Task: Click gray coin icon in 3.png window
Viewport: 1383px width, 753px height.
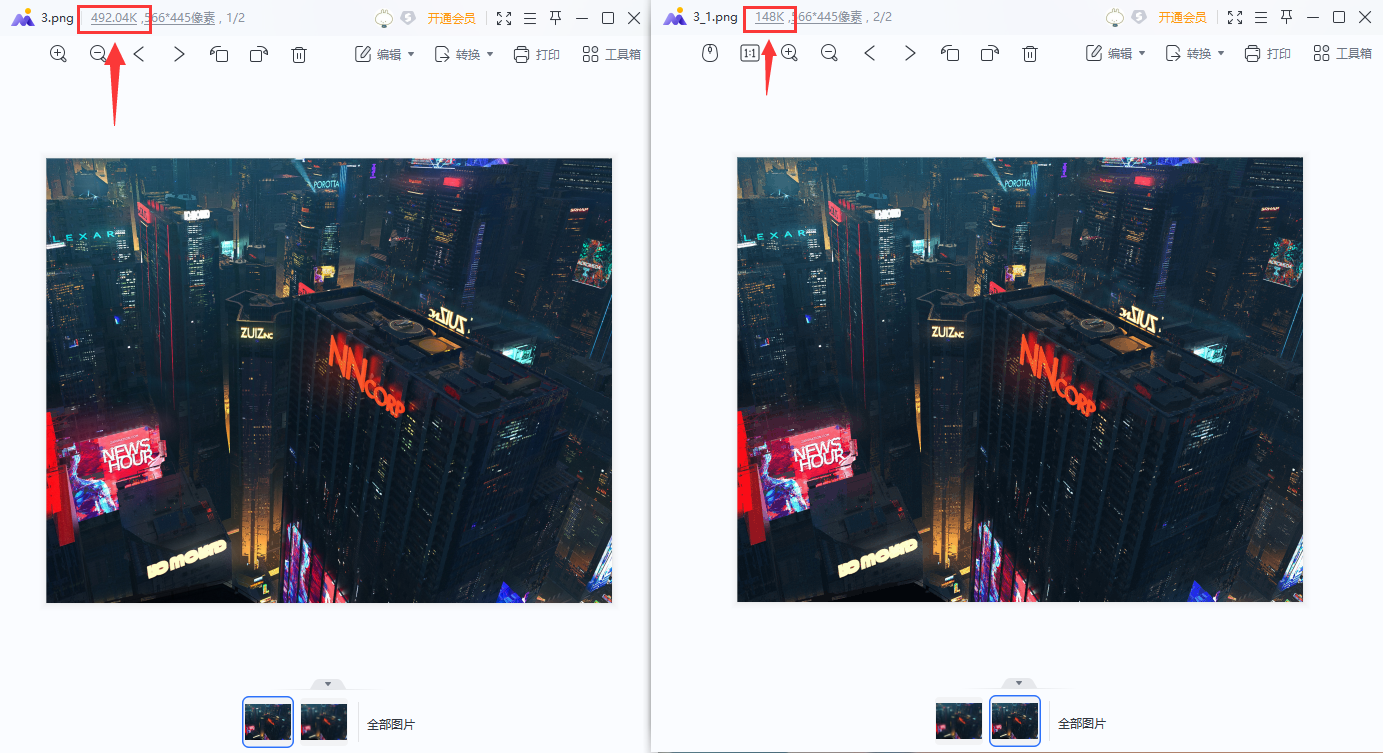Action: (407, 18)
